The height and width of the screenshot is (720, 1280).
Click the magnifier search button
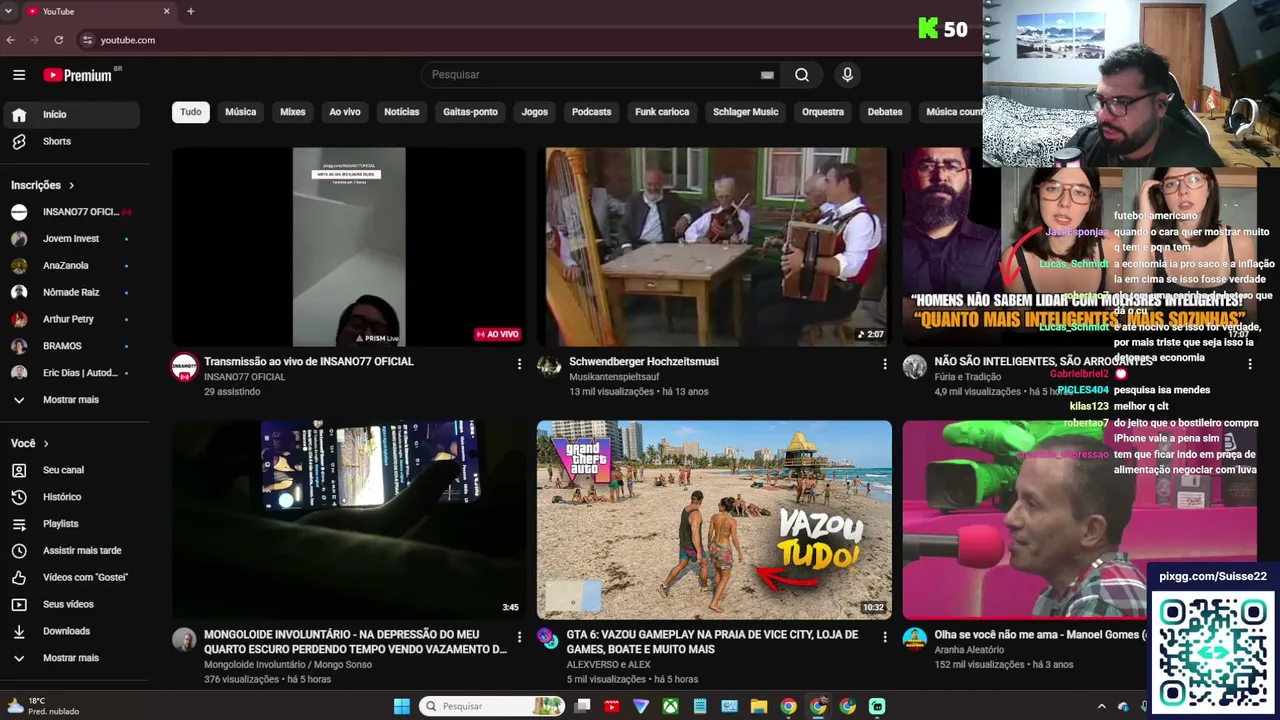click(802, 75)
